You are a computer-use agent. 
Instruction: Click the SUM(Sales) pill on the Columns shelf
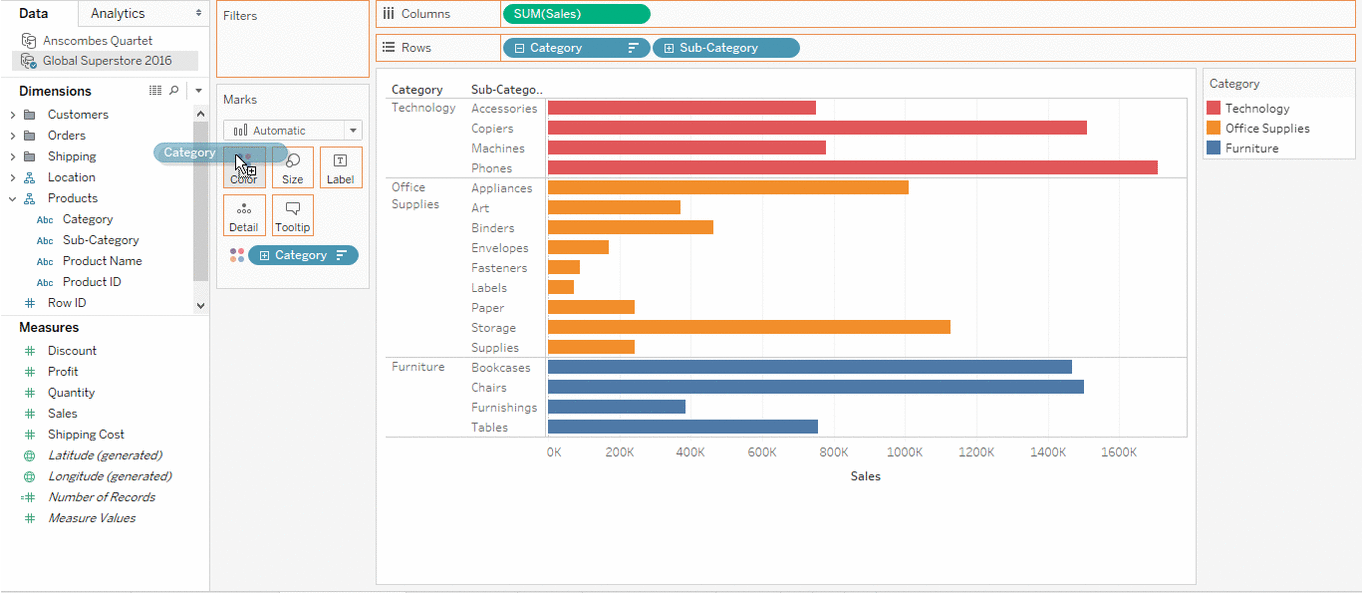tap(577, 14)
